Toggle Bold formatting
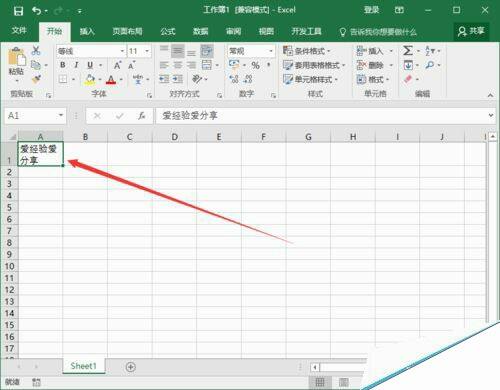Viewport: 500px width, 390px height. tap(62, 65)
